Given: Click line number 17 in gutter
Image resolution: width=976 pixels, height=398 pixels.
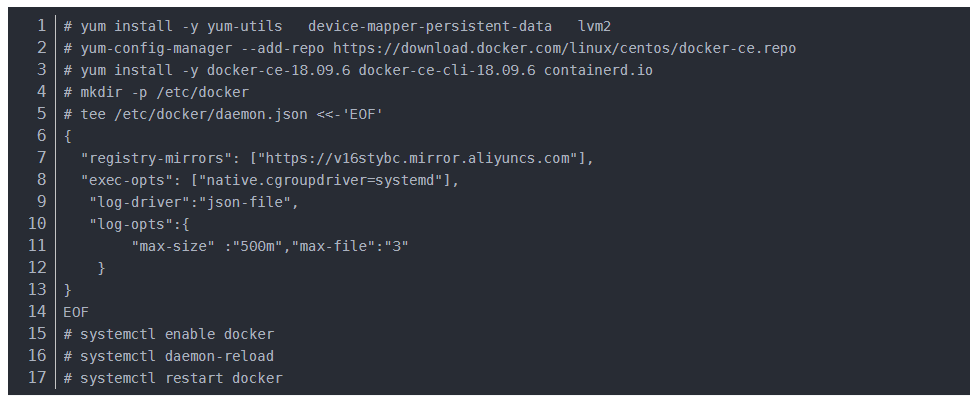Looking at the screenshot, I should click(37, 377).
